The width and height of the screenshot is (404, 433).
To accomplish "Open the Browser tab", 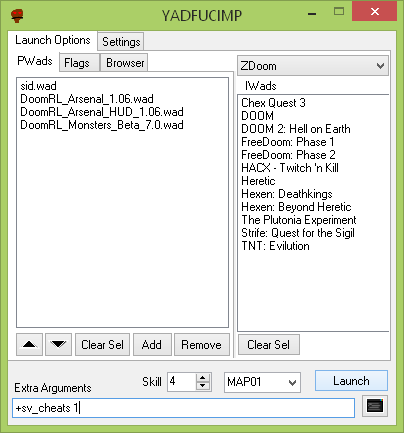I will pyautogui.click(x=125, y=63).
